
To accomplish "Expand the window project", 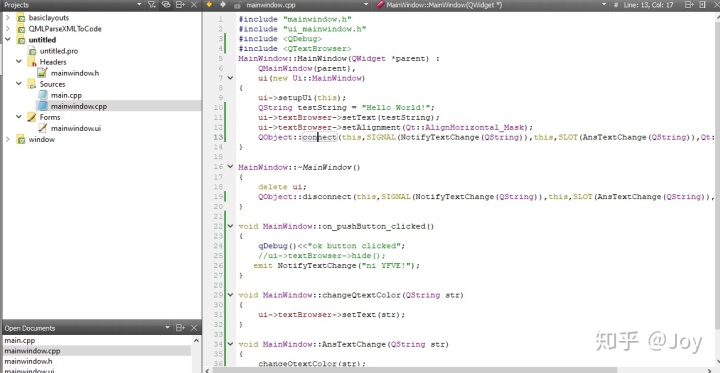I will pyautogui.click(x=7, y=139).
